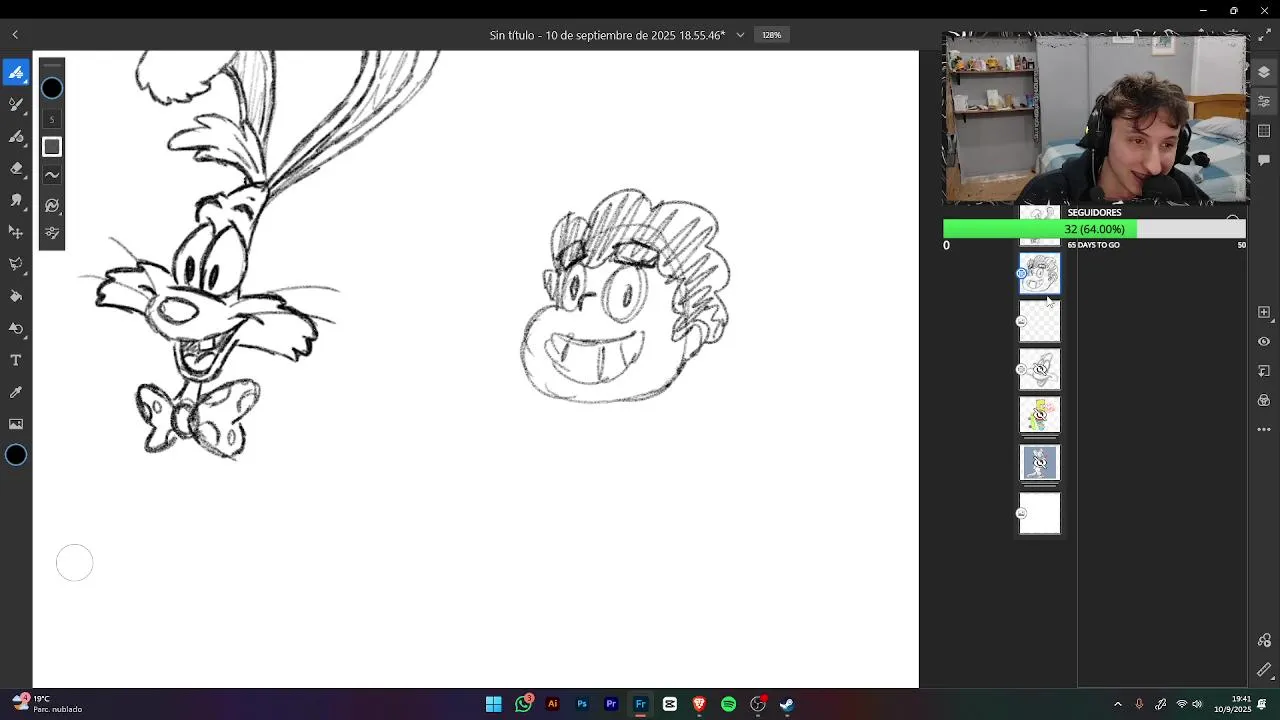This screenshot has width=1280, height=720.
Task: Select the Text tool
Action: pyautogui.click(x=16, y=360)
